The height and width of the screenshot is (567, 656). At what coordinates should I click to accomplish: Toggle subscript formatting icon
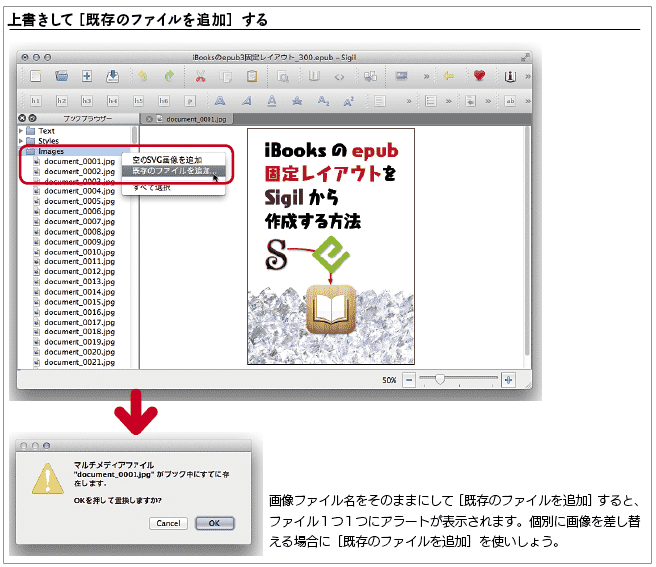pos(323,101)
